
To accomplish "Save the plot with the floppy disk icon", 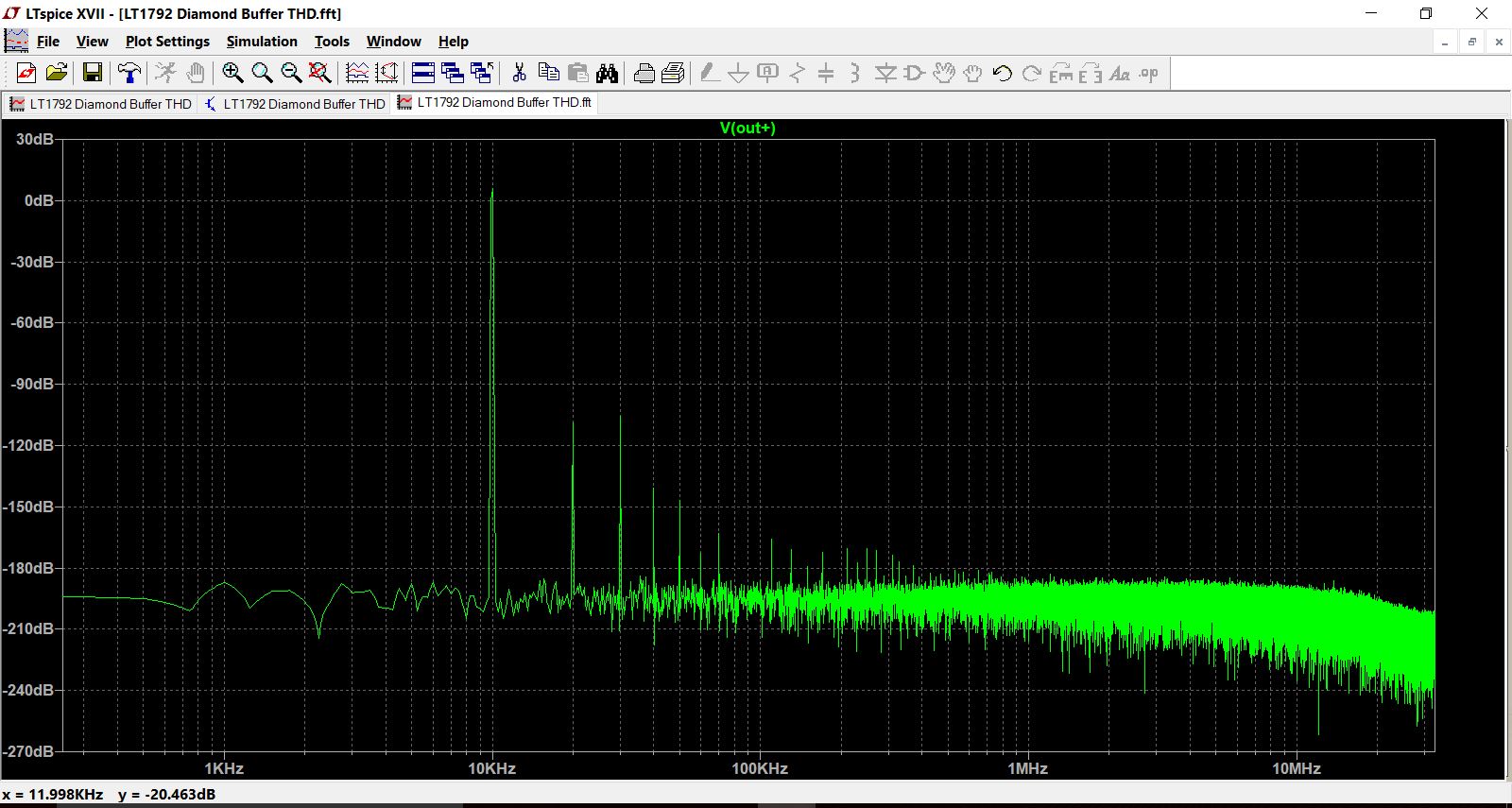I will (x=93, y=73).
